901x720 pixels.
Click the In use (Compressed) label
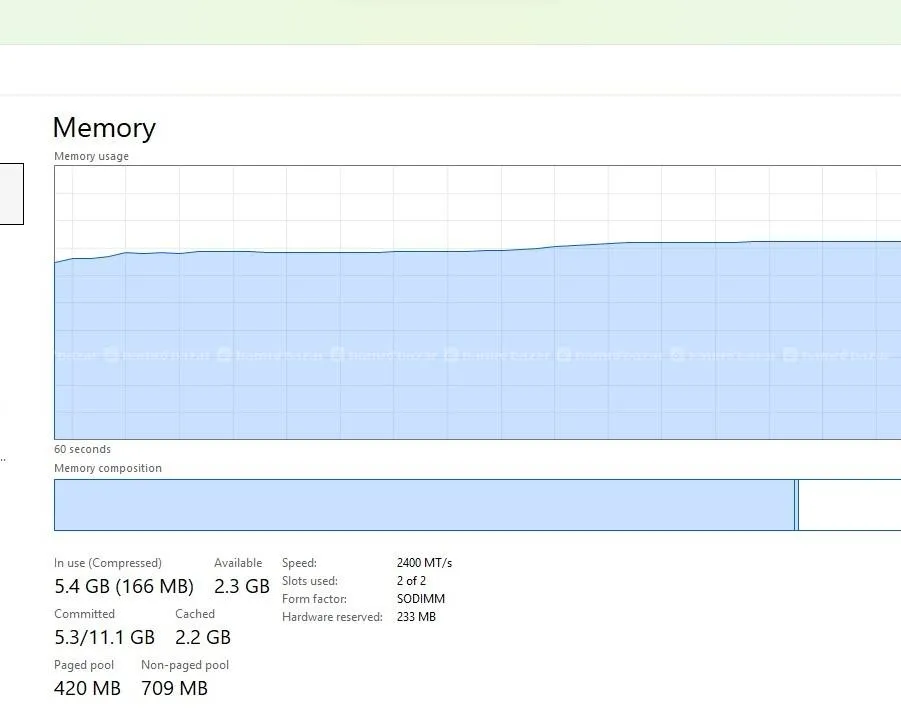(x=107, y=563)
